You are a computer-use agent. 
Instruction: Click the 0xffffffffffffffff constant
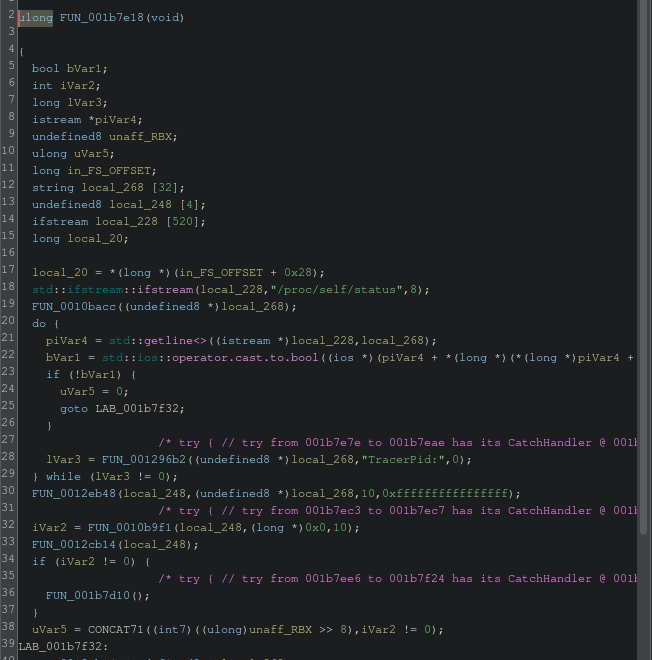(x=445, y=493)
